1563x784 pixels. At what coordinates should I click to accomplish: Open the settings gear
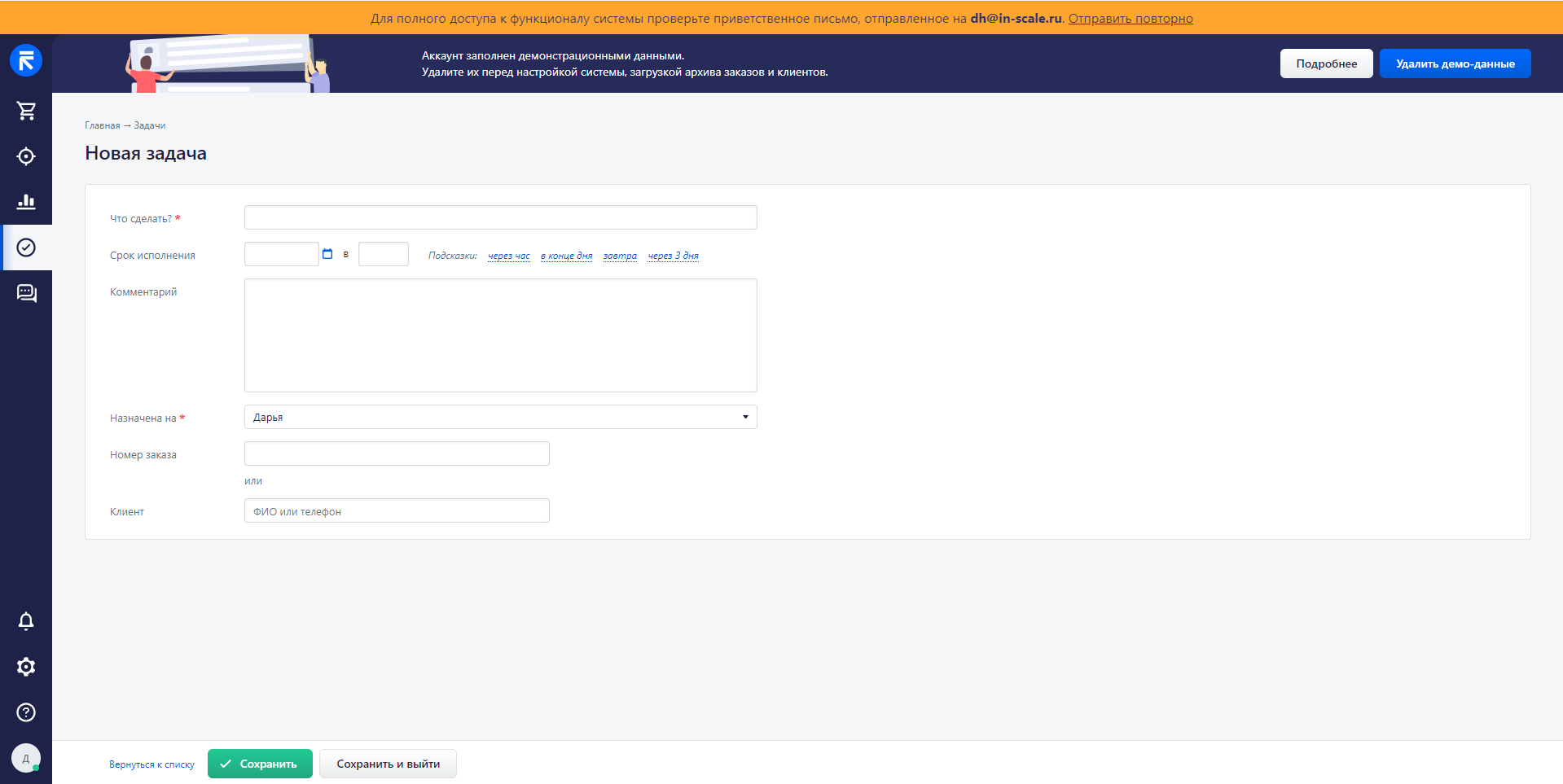26,667
